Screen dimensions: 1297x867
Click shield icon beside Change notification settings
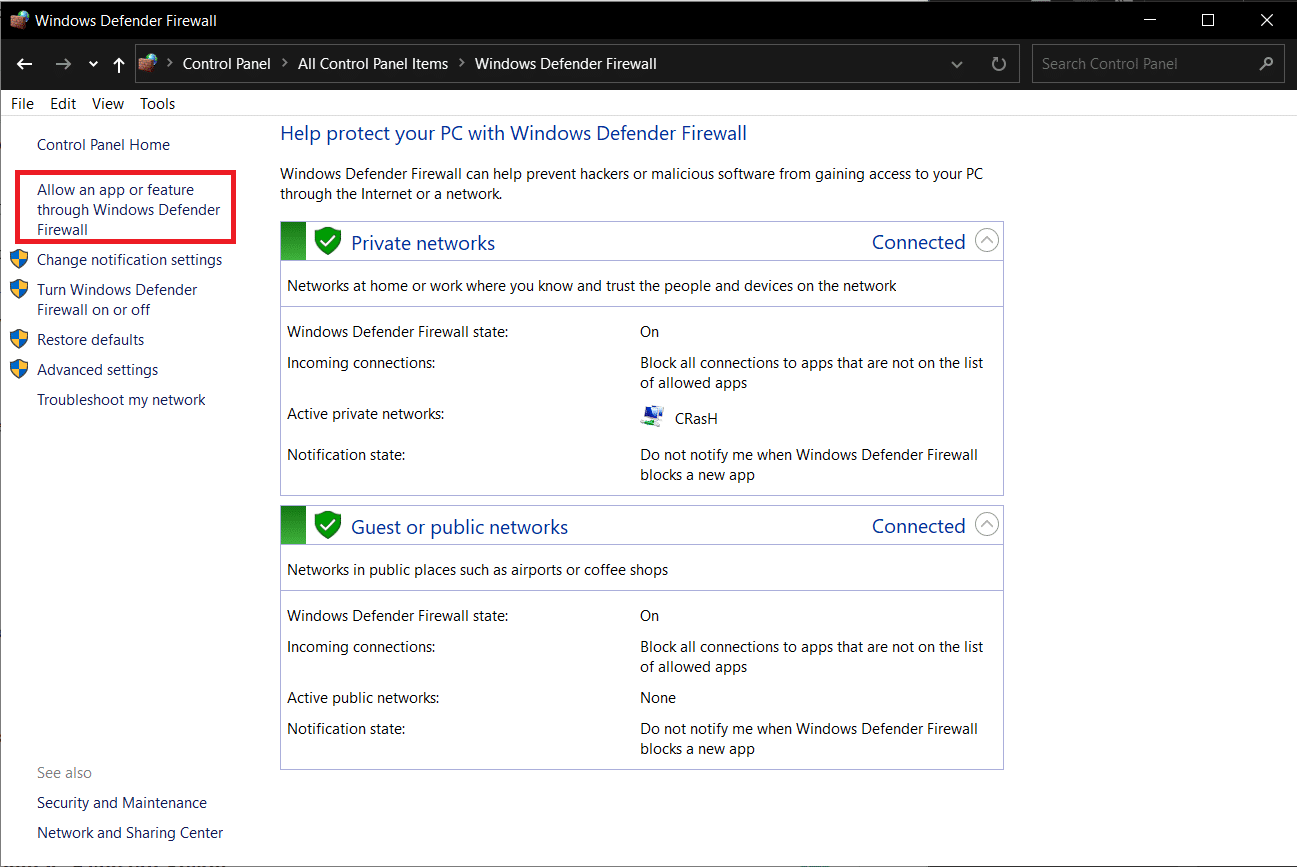(19, 260)
